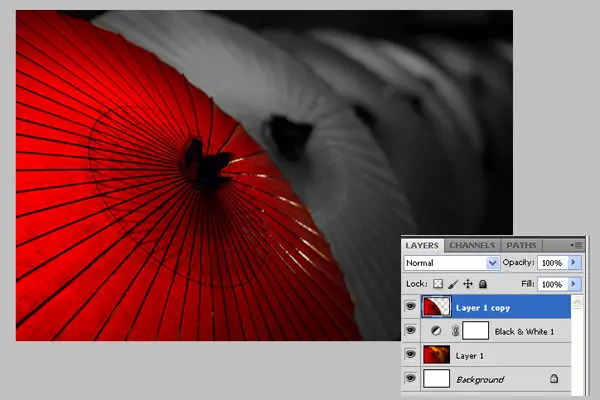Viewport: 600px width, 400px height.
Task: Hide the Background layer
Action: click(x=411, y=379)
